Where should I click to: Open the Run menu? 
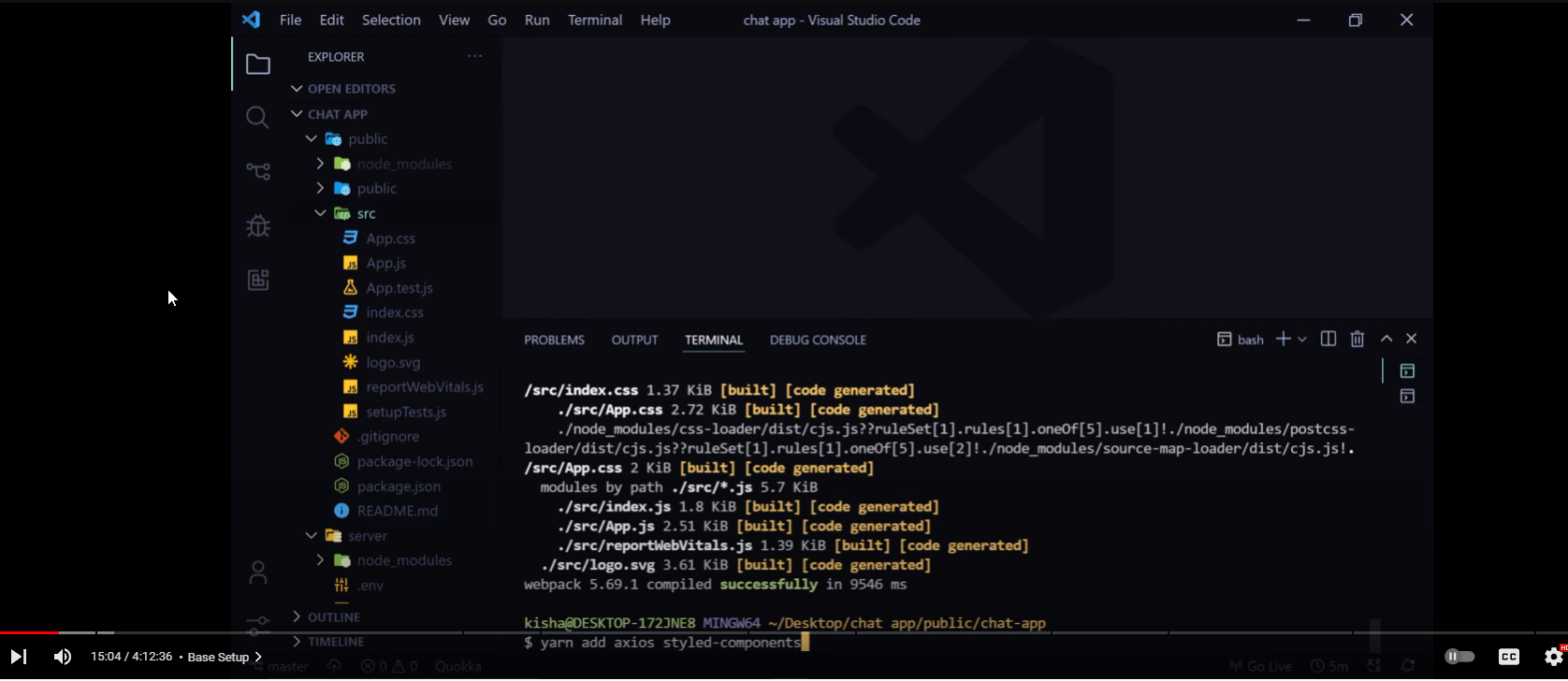pyautogui.click(x=537, y=20)
